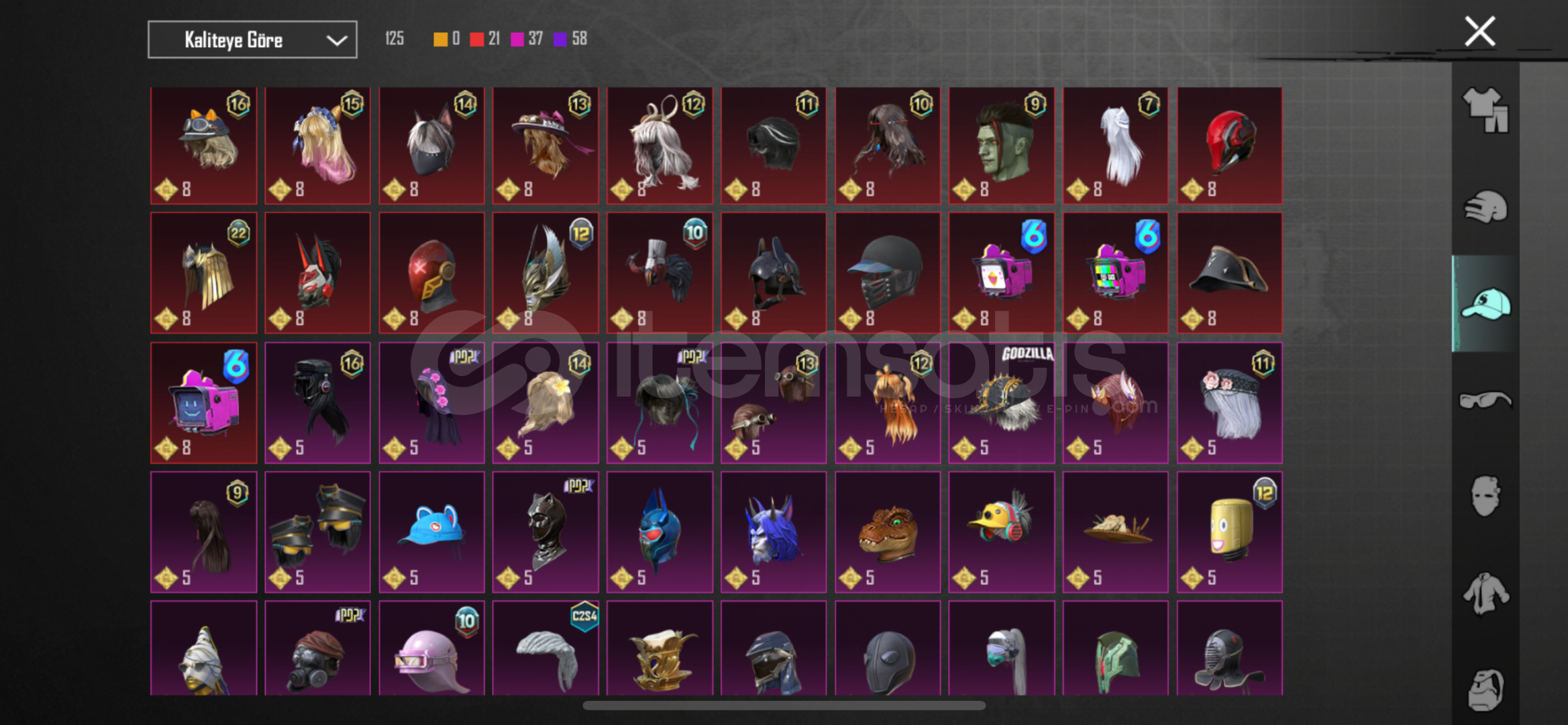Viewport: 1568px width, 725px height.
Task: Open the backpack category icon
Action: [1485, 689]
